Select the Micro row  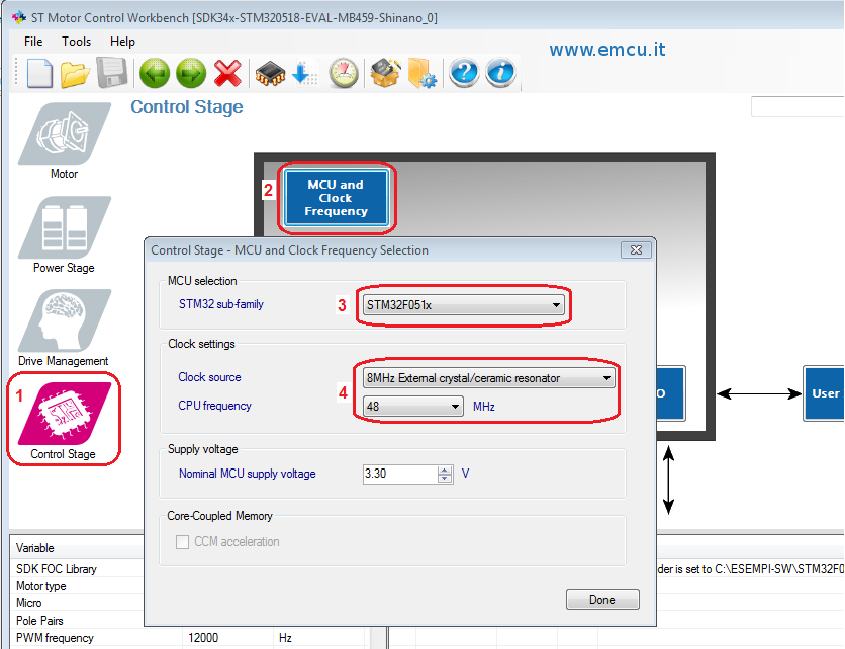coord(78,603)
